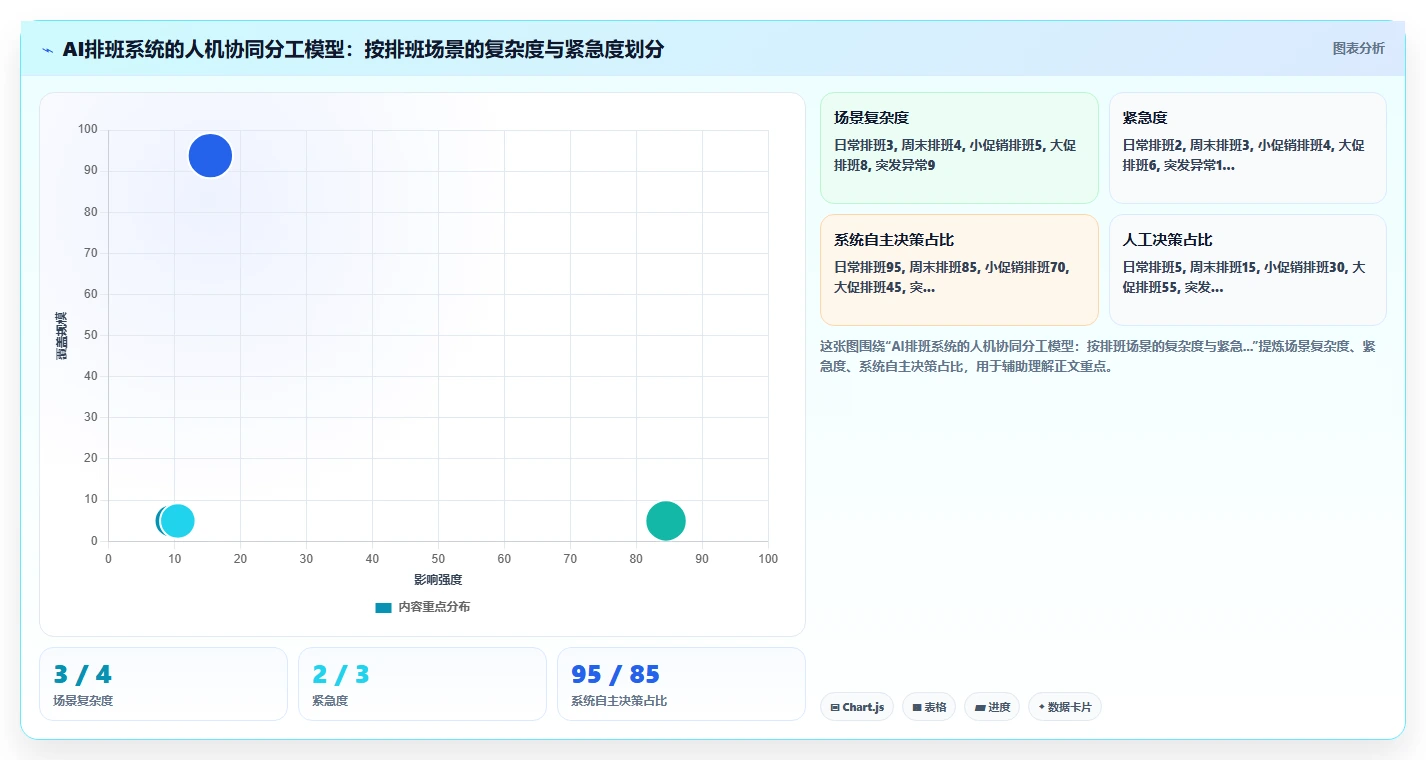Click the lightning icon beside the title

pos(48,50)
